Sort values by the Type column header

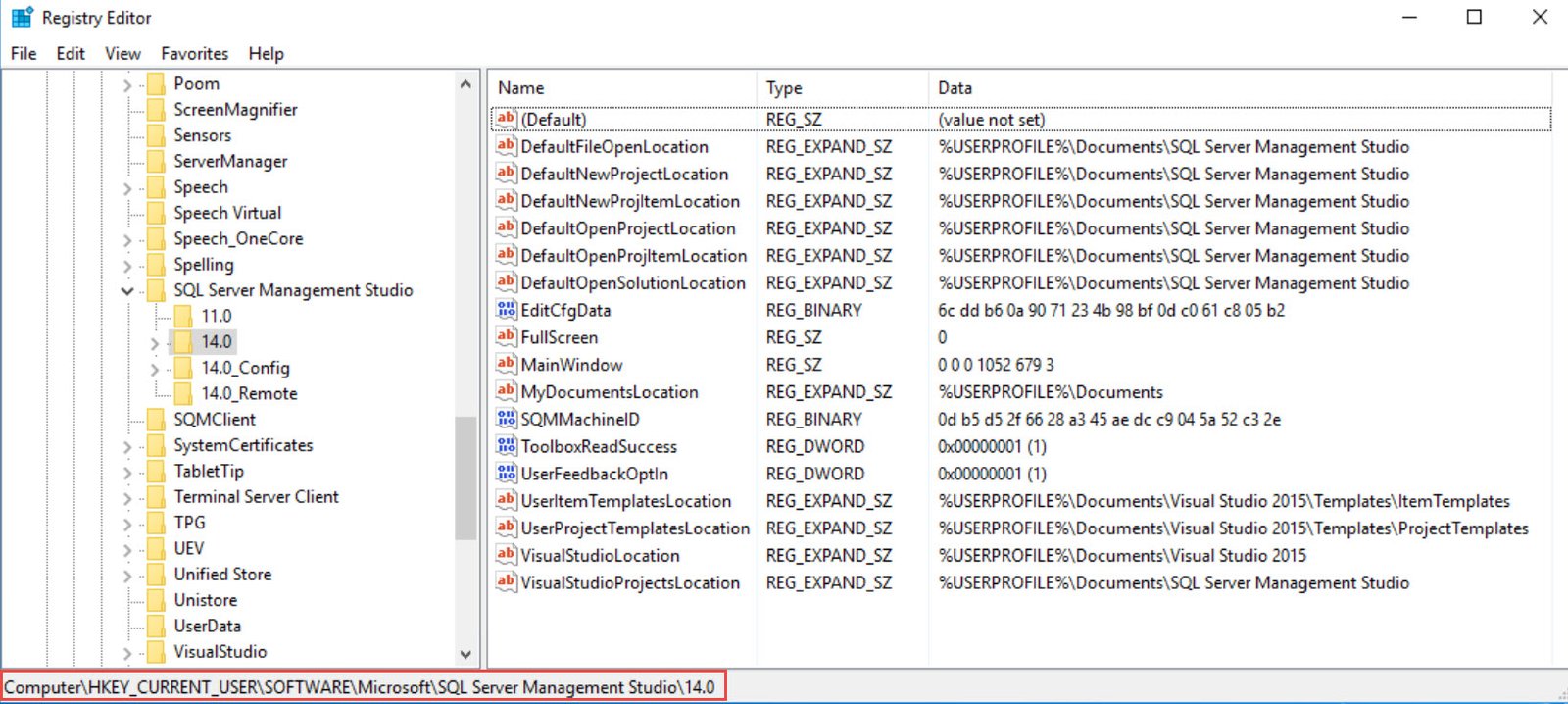[x=842, y=87]
